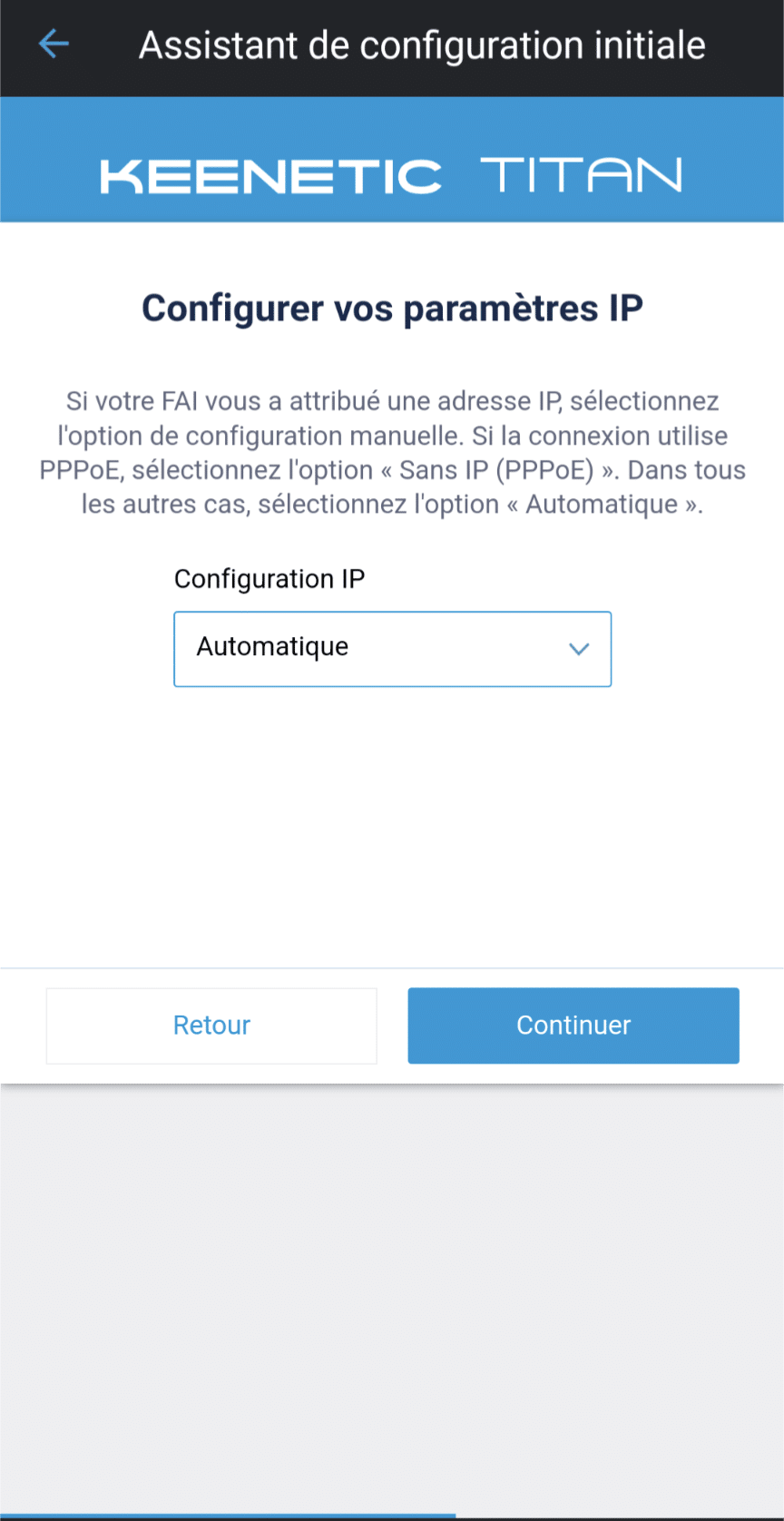784x1521 pixels.
Task: Click the Retour button
Action: pyautogui.click(x=211, y=1025)
